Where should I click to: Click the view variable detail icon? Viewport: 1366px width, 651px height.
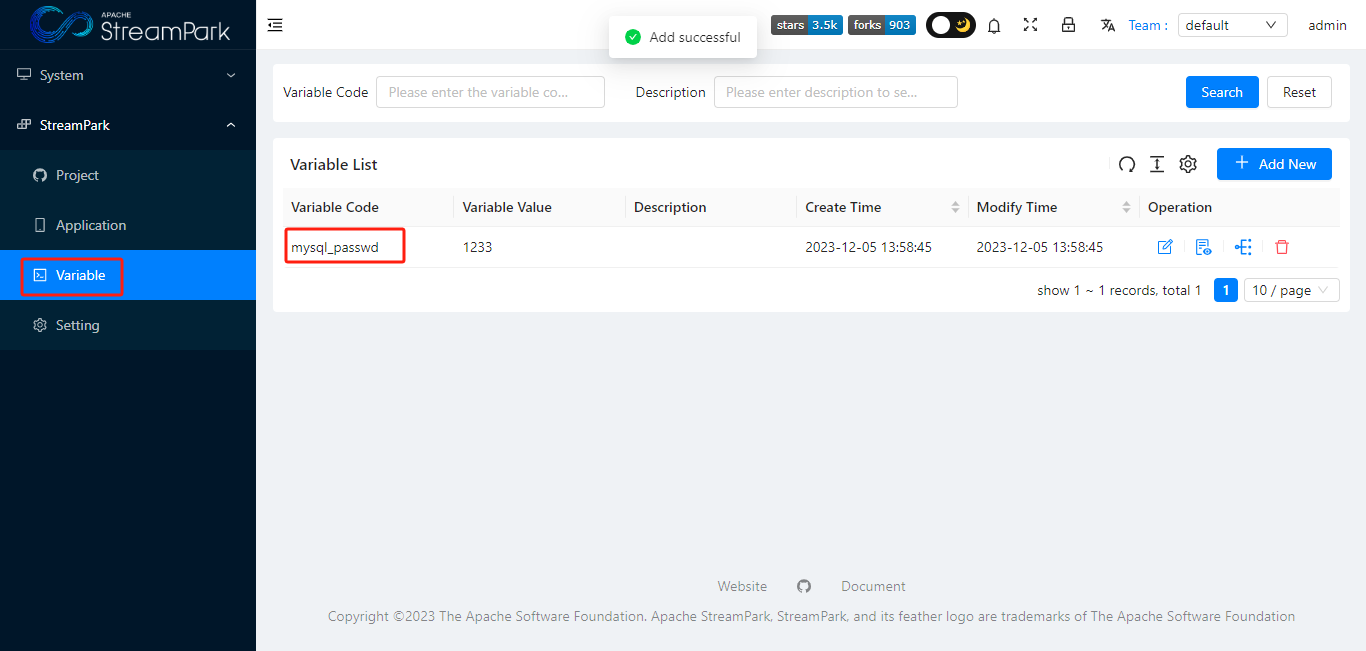[x=1203, y=246]
